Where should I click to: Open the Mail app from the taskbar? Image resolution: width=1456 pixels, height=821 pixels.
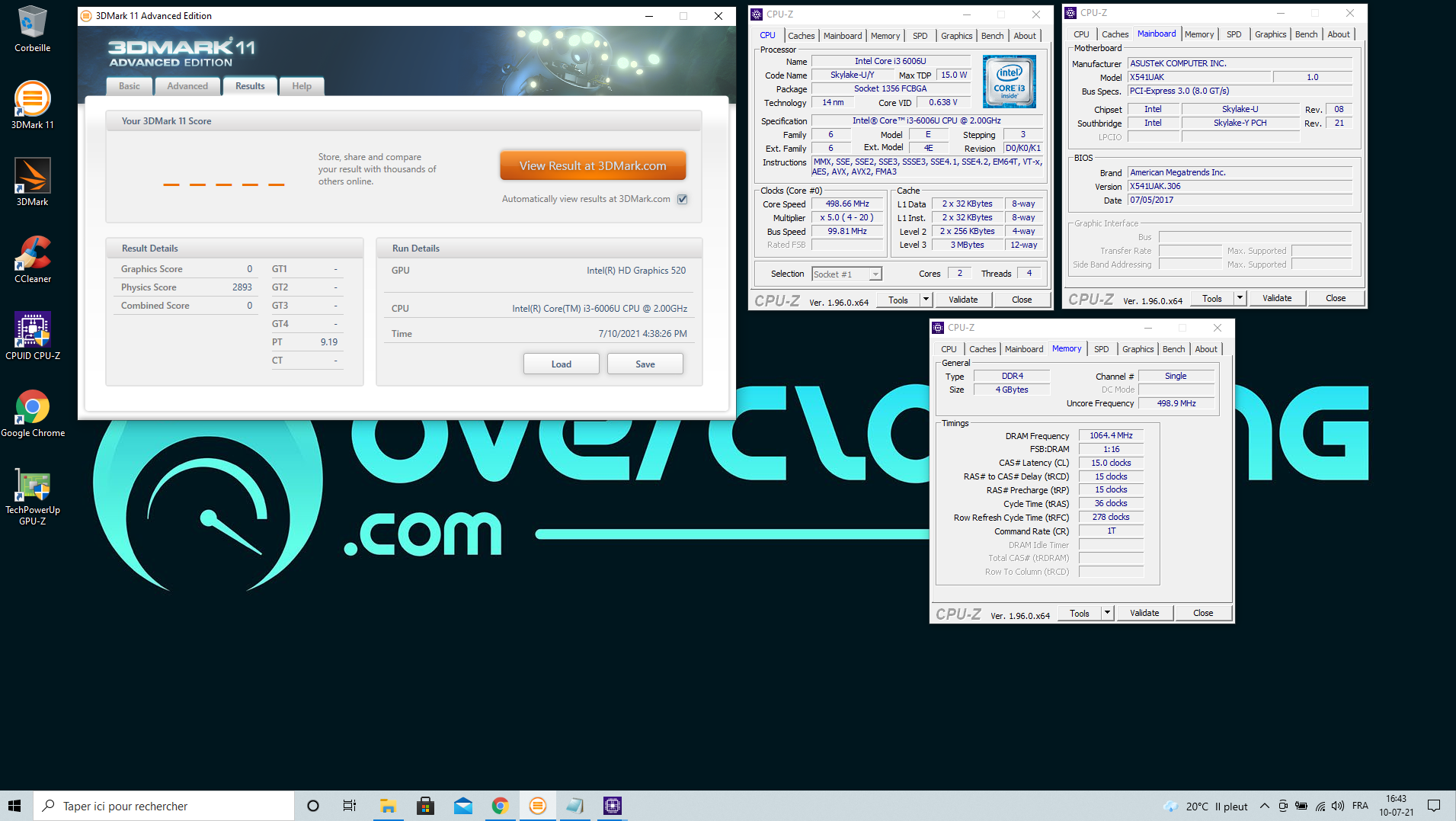tap(462, 806)
